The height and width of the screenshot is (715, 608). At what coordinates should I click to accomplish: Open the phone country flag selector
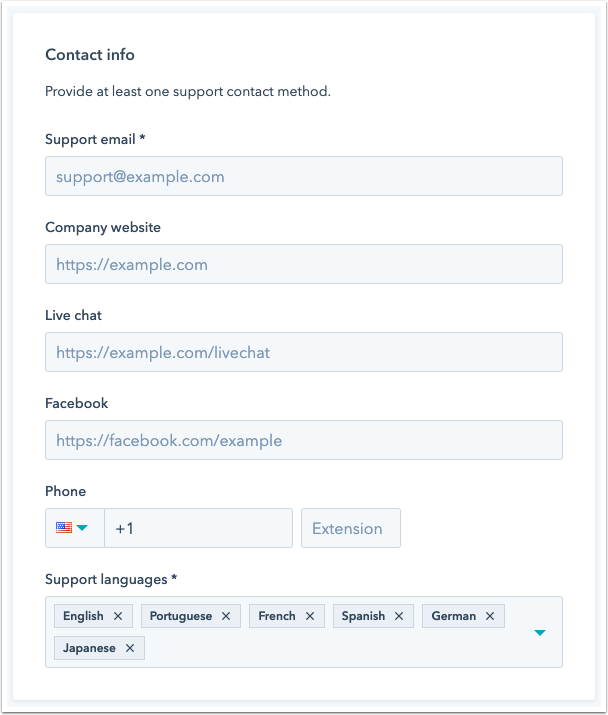74,528
